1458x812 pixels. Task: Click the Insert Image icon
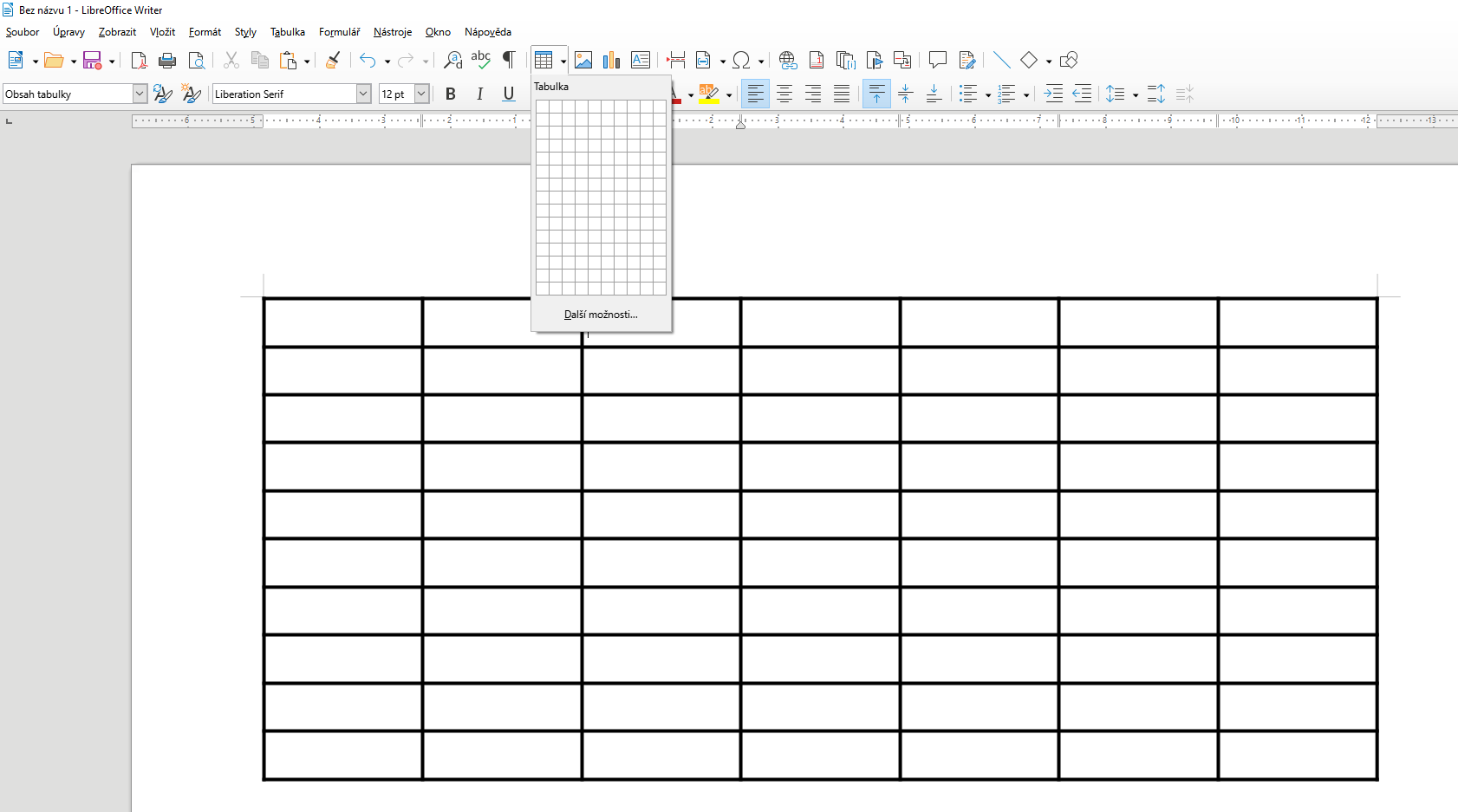583,61
